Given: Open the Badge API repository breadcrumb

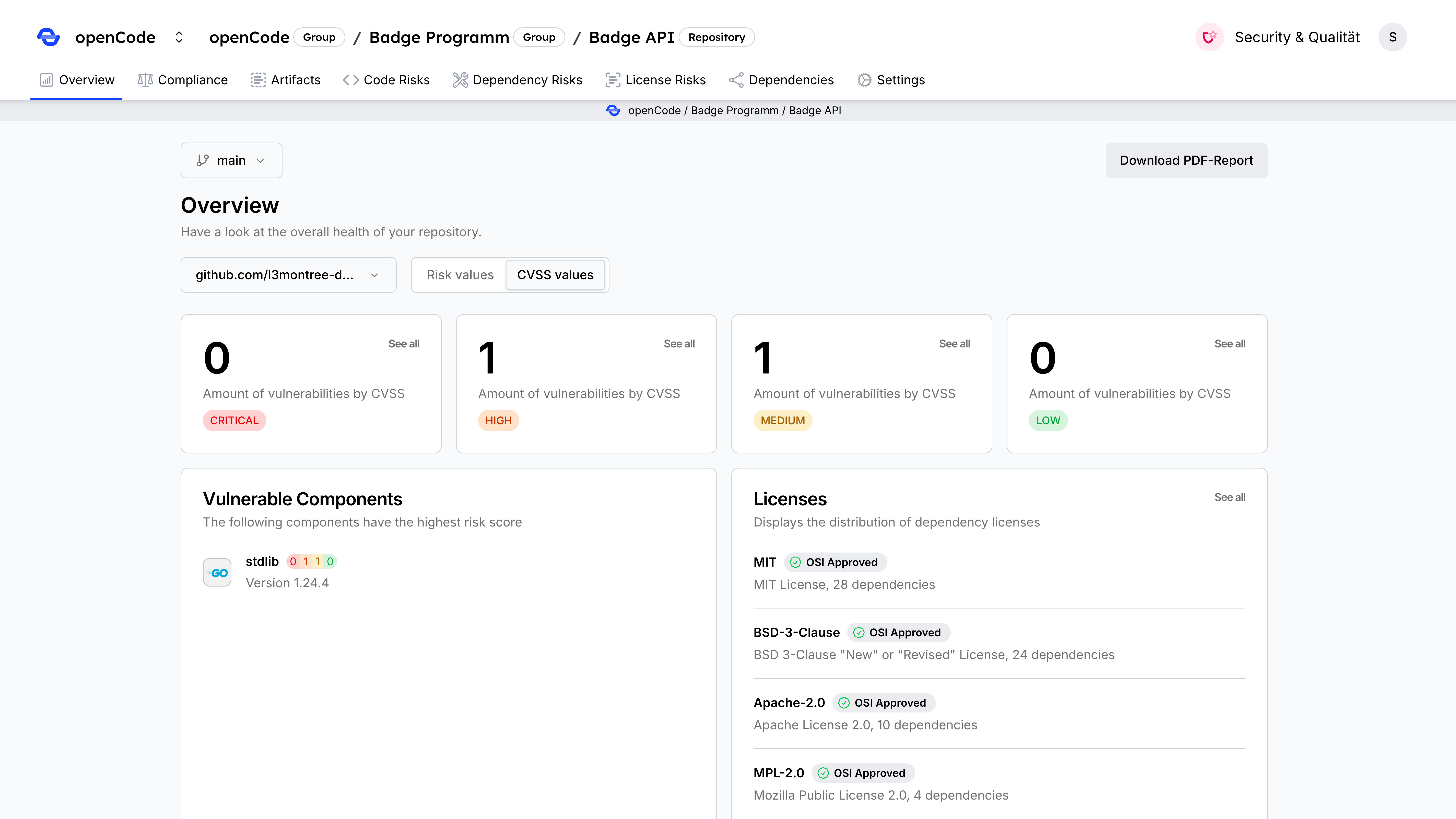Looking at the screenshot, I should coord(631,37).
